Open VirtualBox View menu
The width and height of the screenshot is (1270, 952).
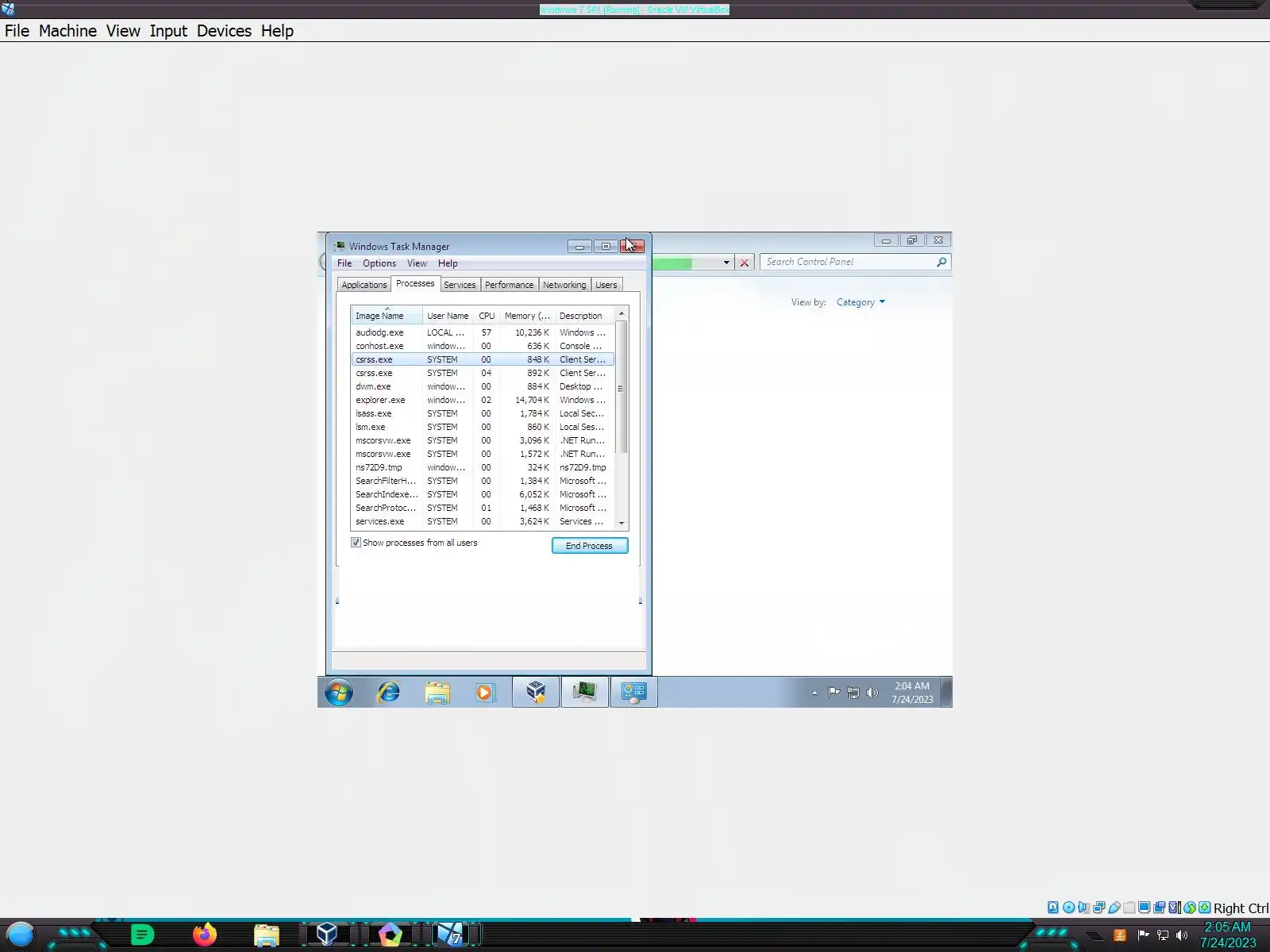click(x=123, y=31)
